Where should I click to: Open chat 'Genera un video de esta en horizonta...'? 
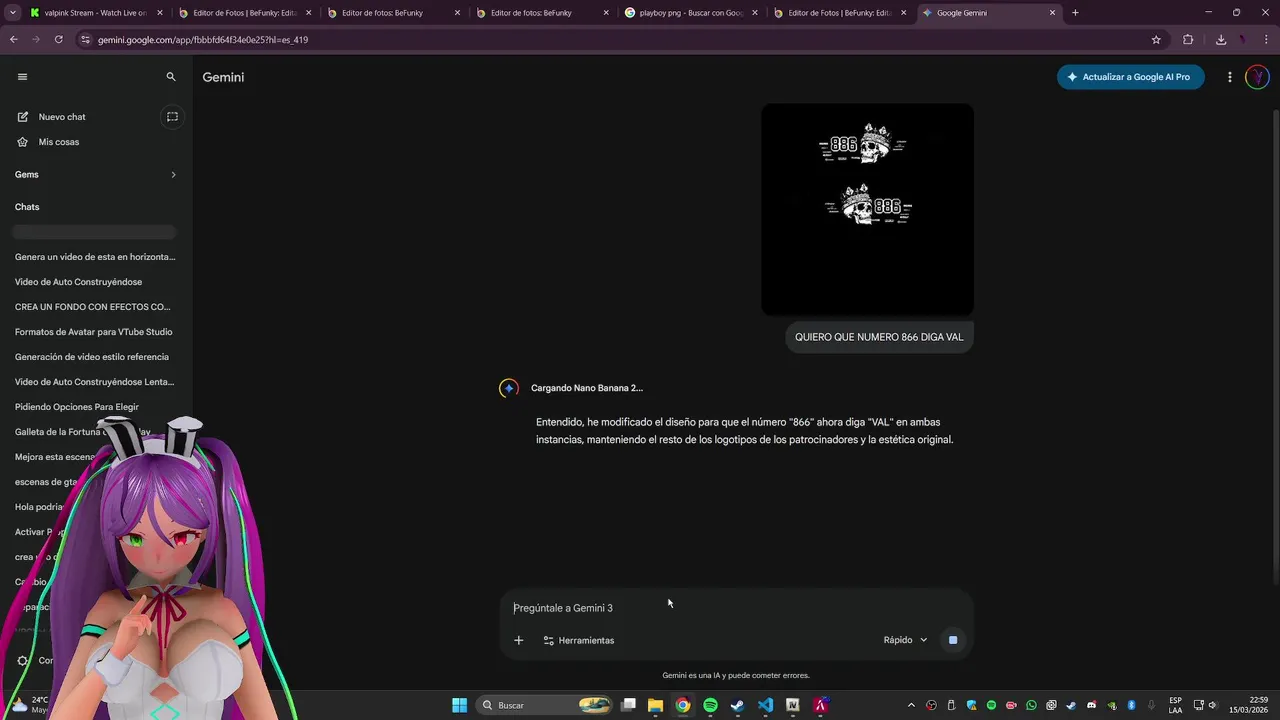tap(95, 257)
